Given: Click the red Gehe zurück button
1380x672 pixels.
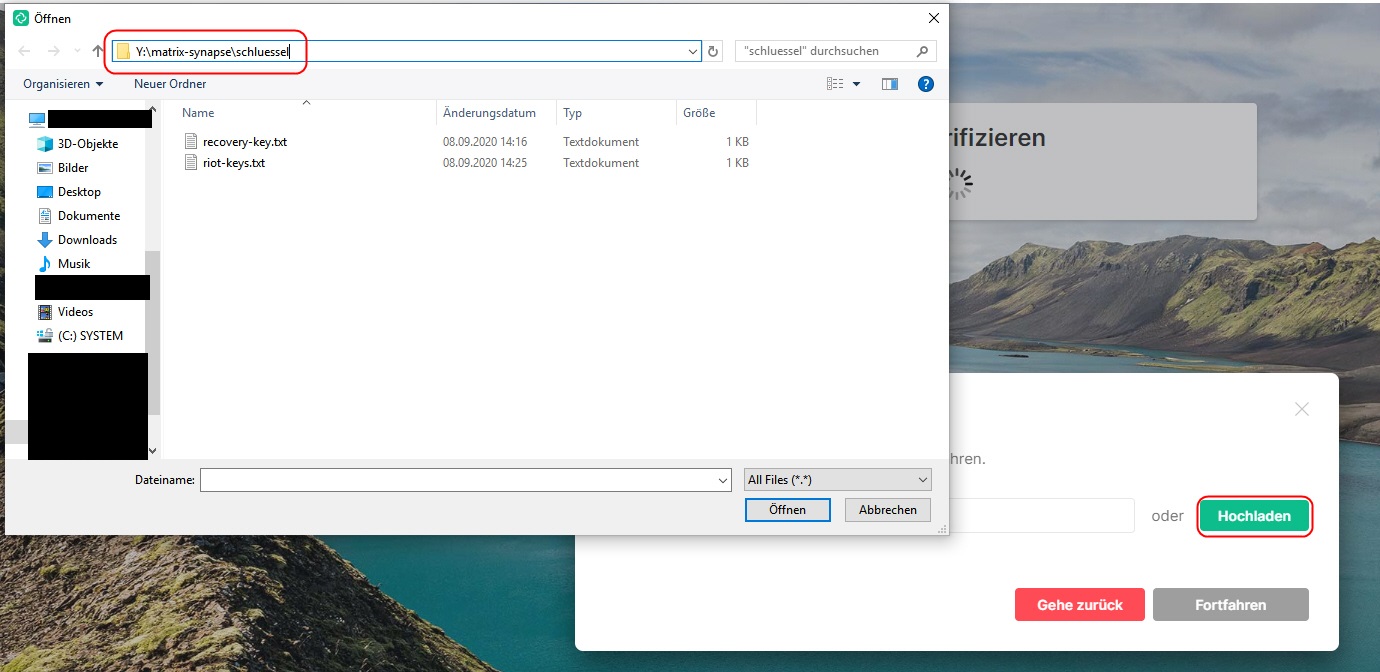Looking at the screenshot, I should click(1079, 605).
